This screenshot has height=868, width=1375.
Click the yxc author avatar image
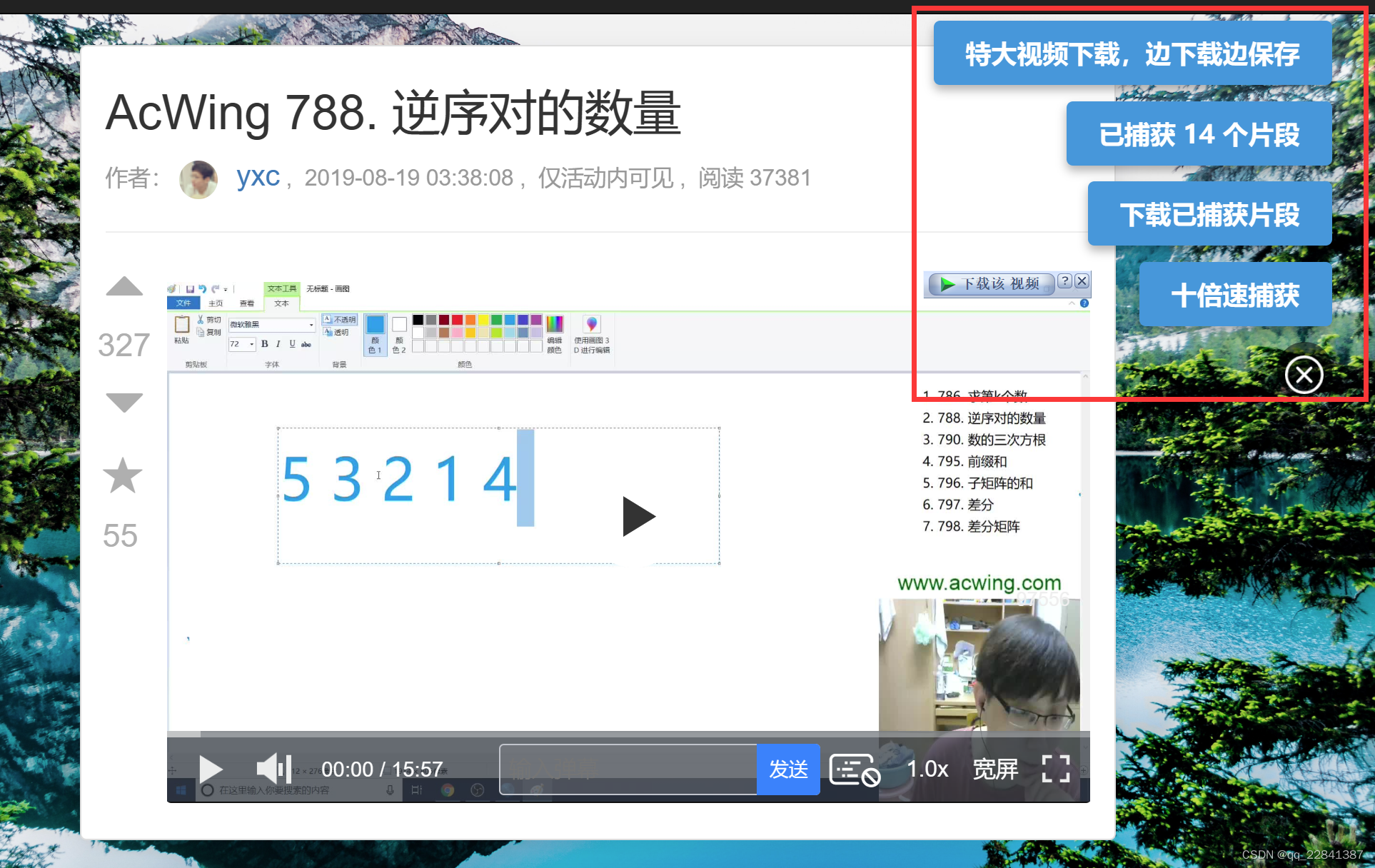click(x=198, y=178)
